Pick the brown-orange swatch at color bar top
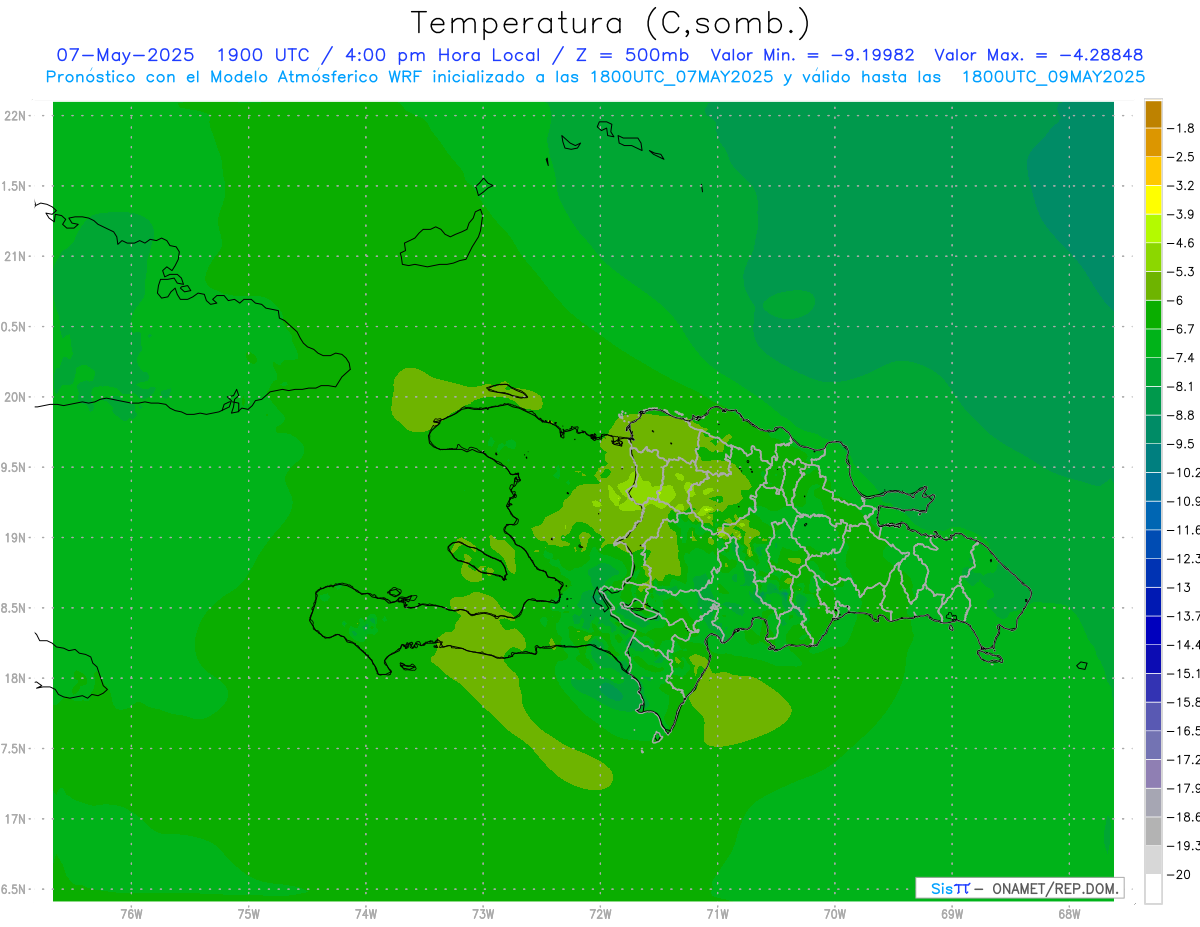The width and height of the screenshot is (1200, 927). [x=1153, y=114]
